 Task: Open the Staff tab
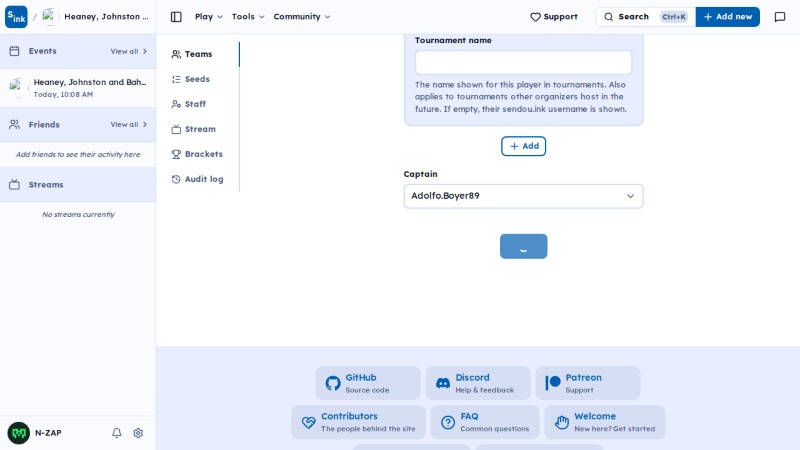tap(197, 104)
